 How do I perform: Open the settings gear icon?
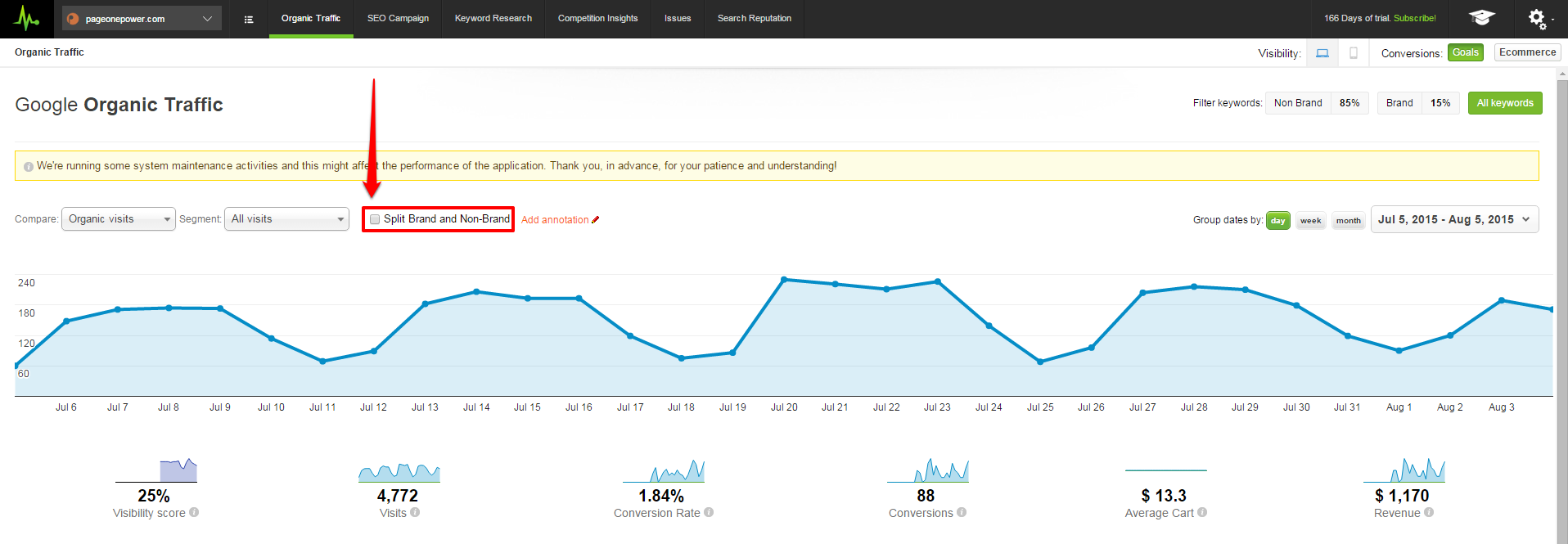(x=1538, y=18)
